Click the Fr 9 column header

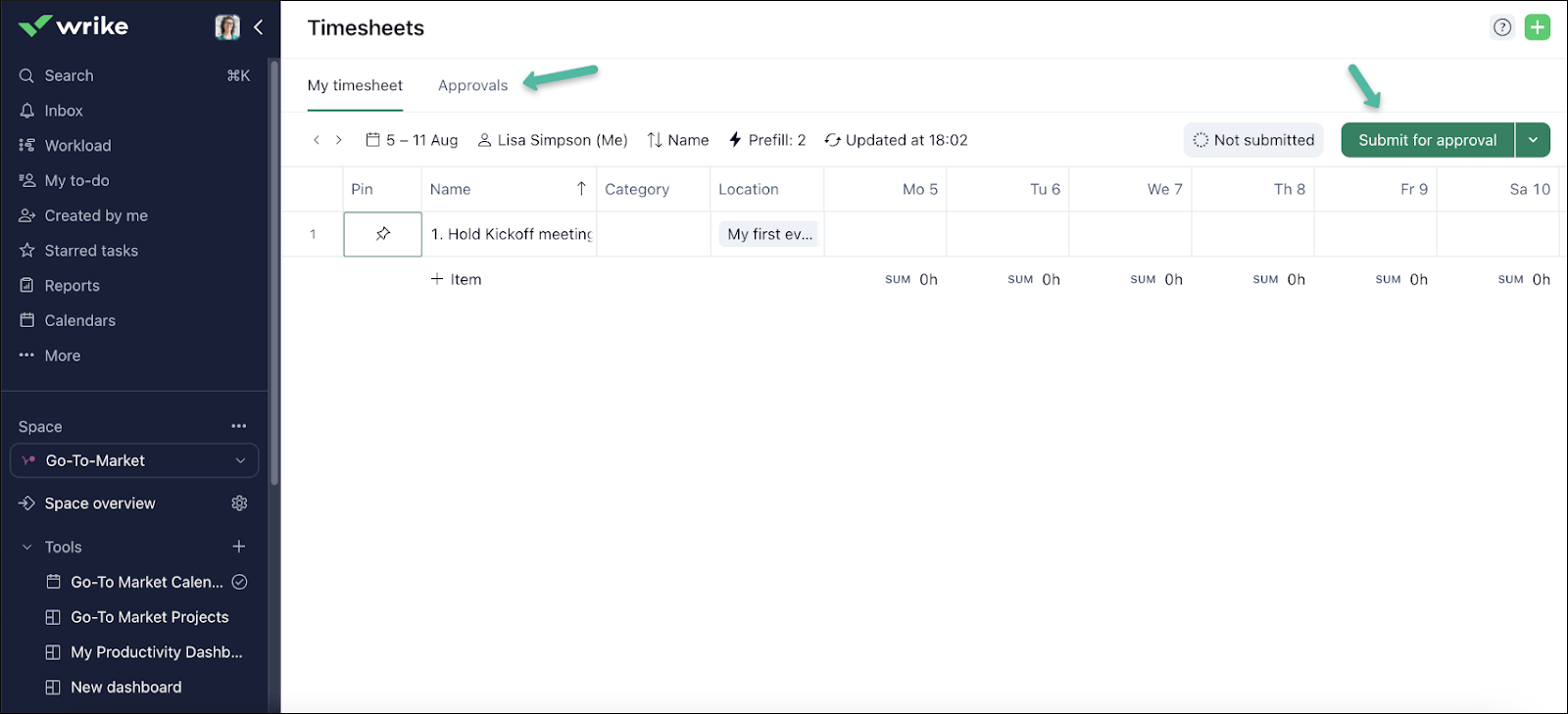[1375, 189]
